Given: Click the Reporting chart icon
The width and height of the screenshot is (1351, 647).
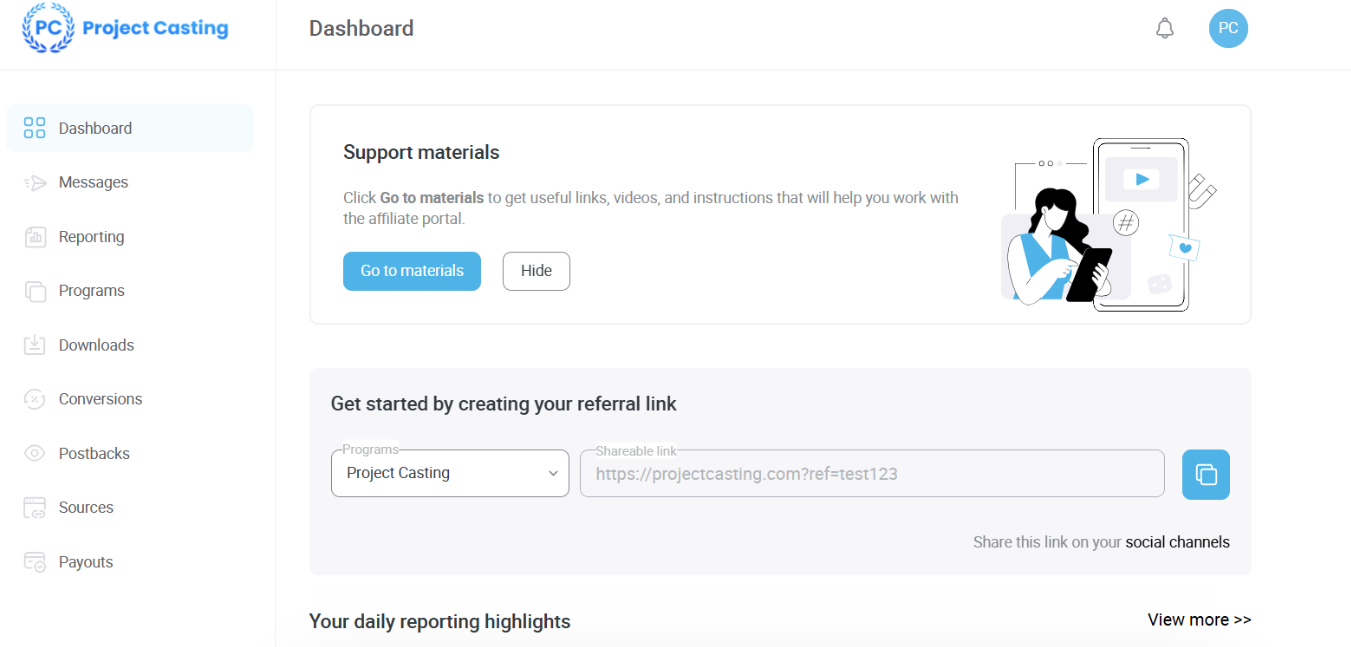Looking at the screenshot, I should coord(35,237).
